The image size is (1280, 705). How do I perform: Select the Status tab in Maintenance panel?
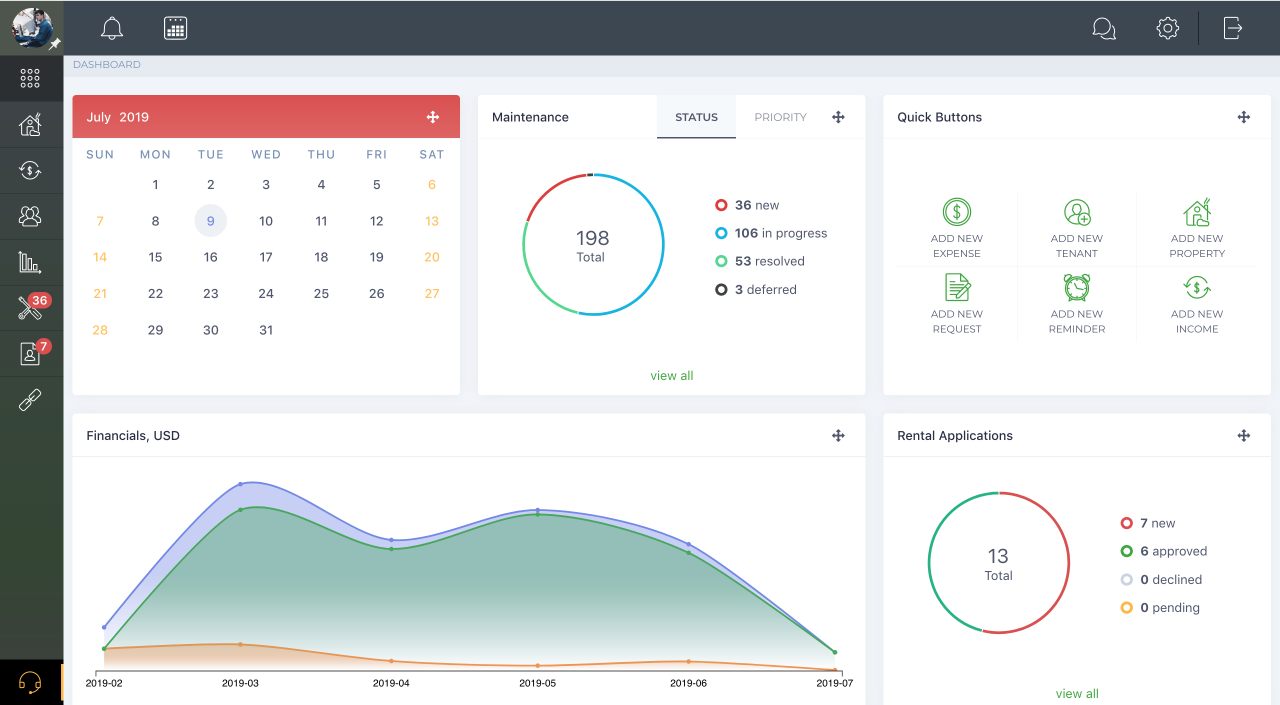[x=696, y=117]
